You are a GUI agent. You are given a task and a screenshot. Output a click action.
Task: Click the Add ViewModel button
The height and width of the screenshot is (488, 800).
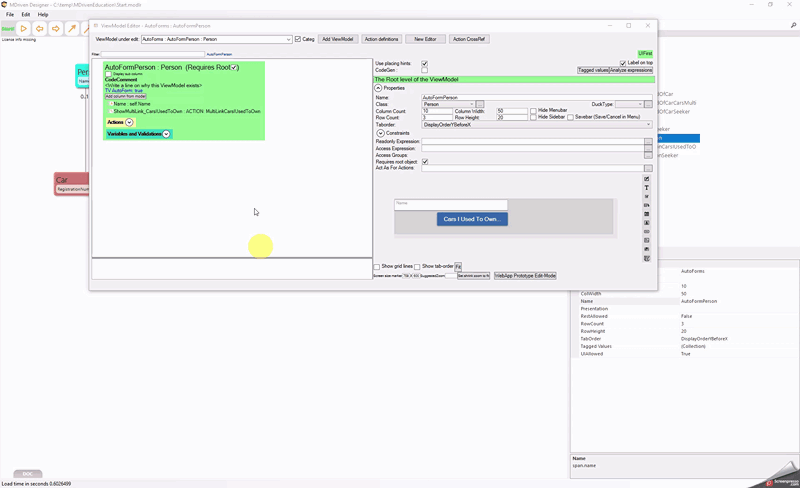pos(337,39)
